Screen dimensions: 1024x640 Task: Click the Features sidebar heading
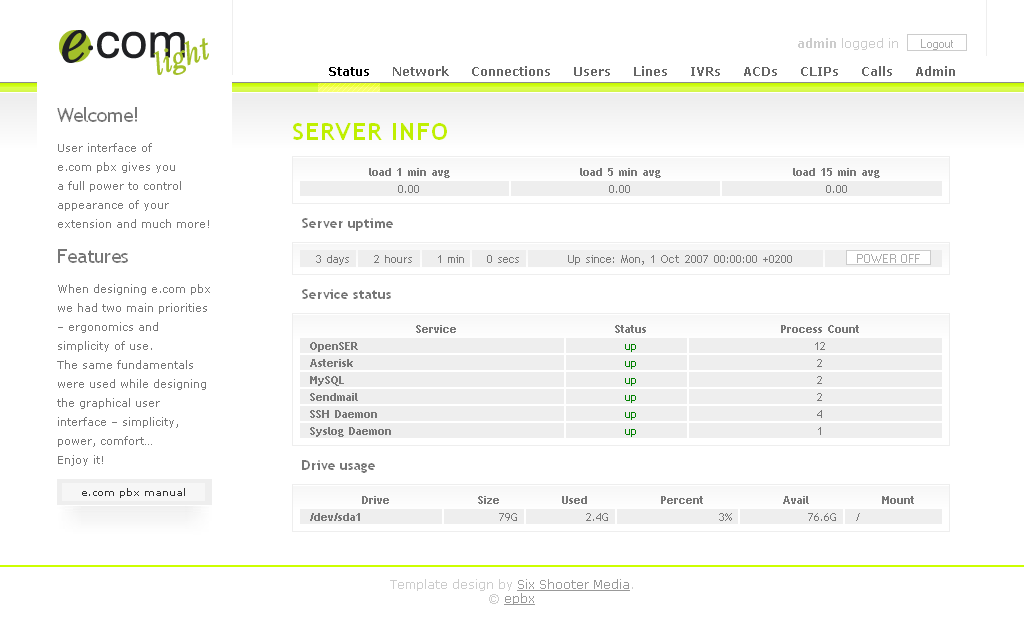(93, 257)
